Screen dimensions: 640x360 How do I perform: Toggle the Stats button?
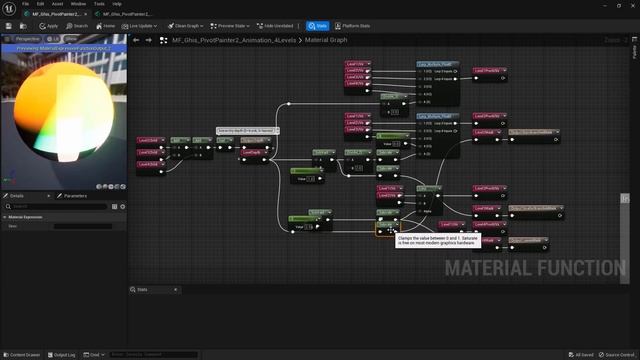tap(318, 26)
